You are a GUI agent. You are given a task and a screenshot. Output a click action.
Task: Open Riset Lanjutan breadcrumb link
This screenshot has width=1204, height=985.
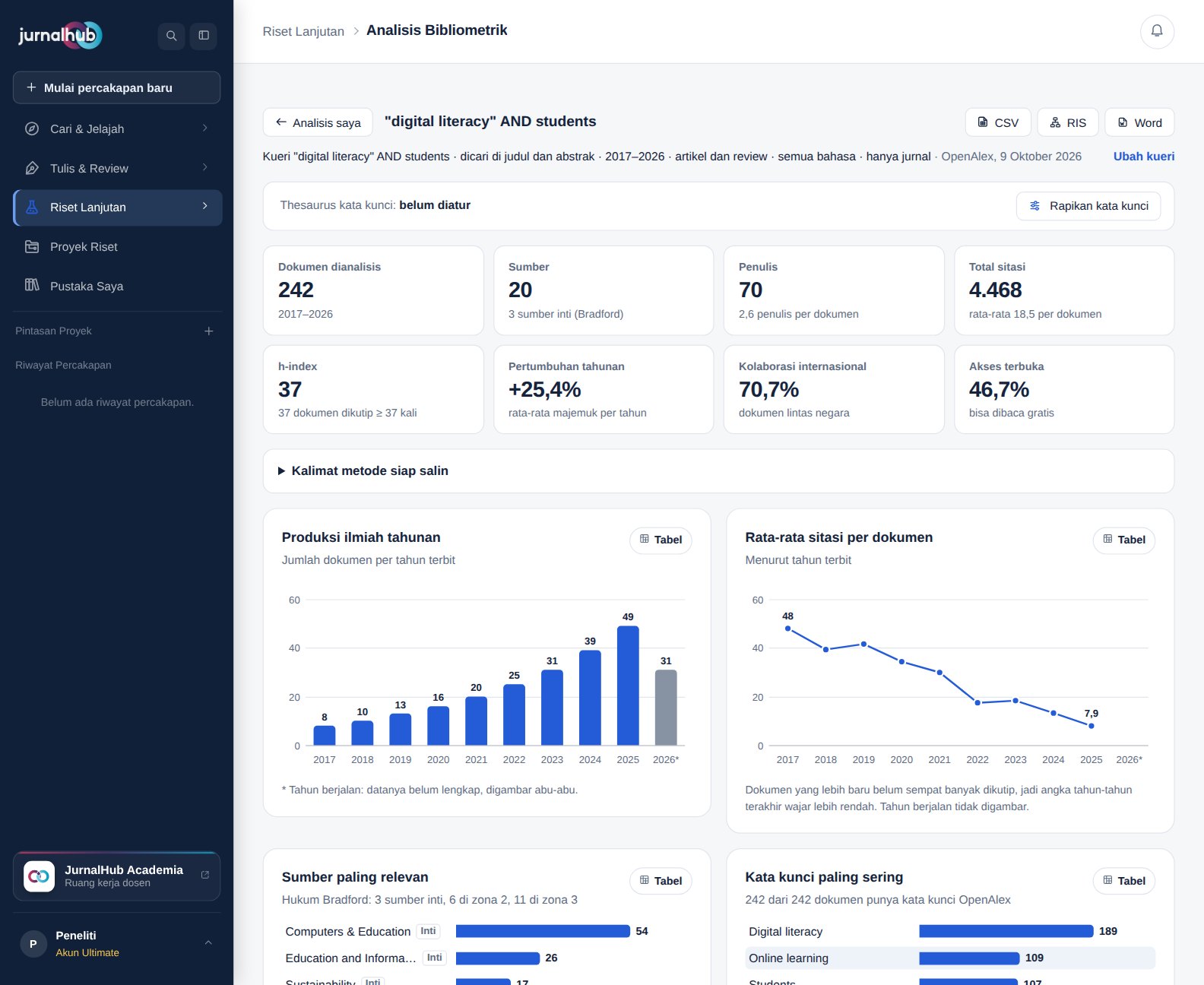coord(303,31)
